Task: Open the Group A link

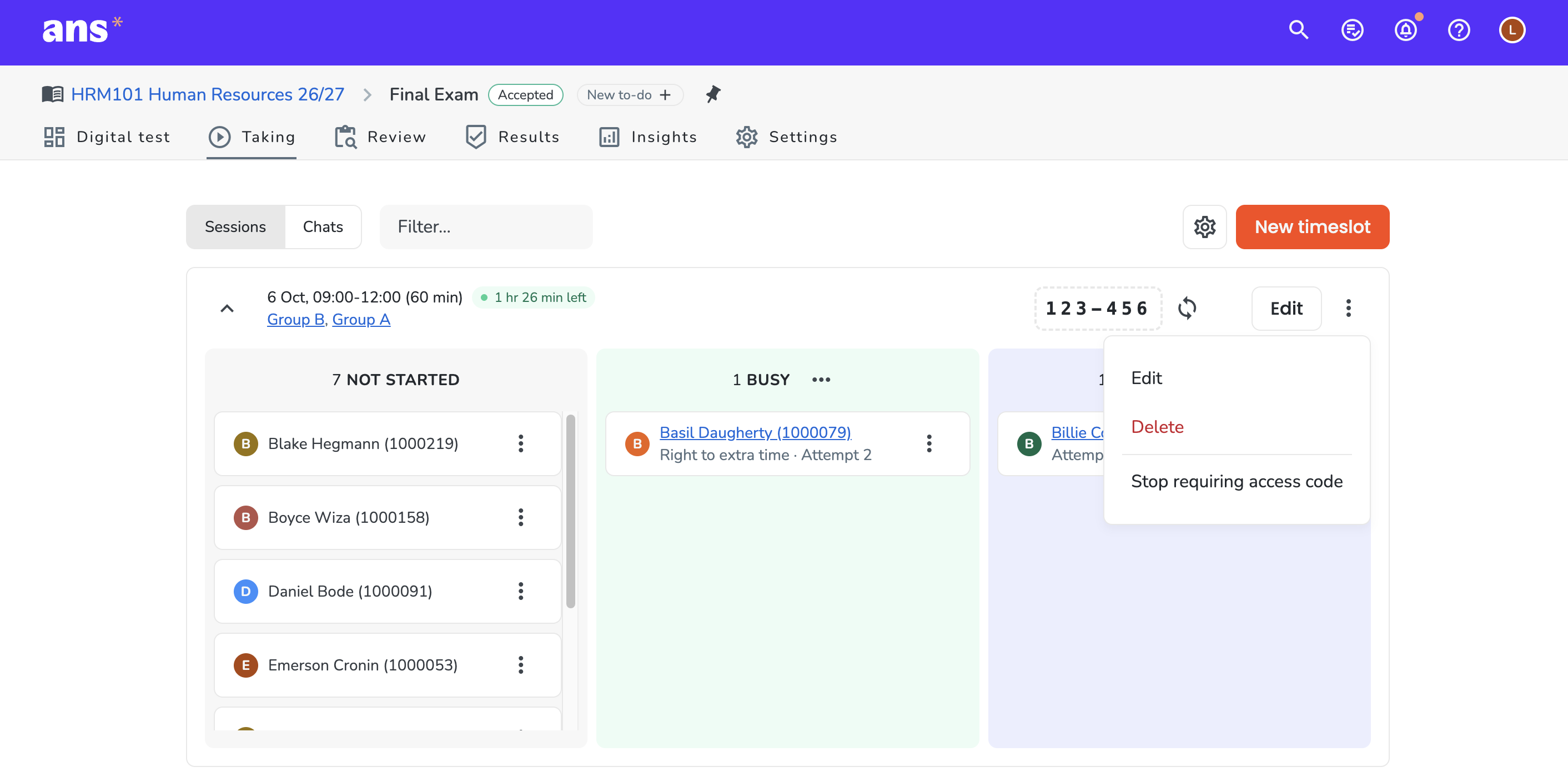Action: (361, 320)
